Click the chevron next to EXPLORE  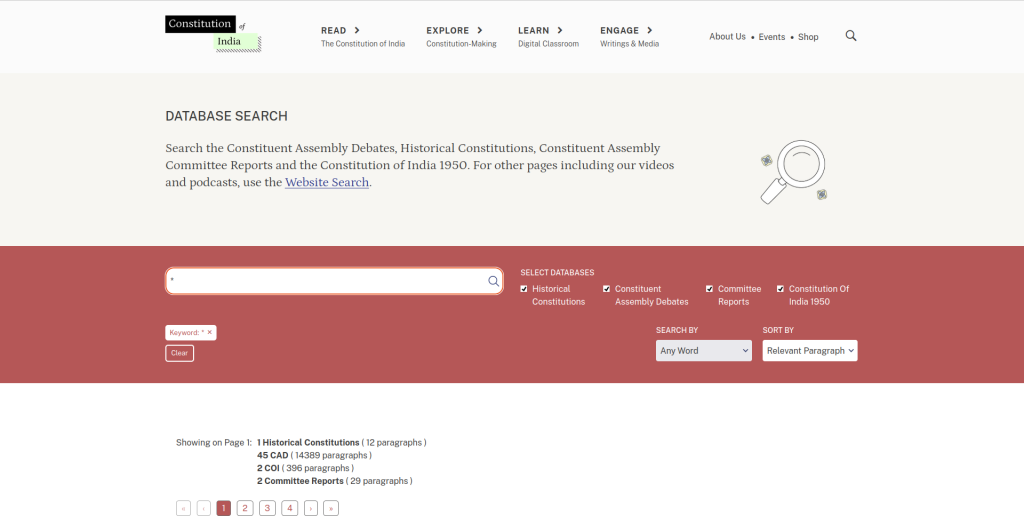coord(480,30)
